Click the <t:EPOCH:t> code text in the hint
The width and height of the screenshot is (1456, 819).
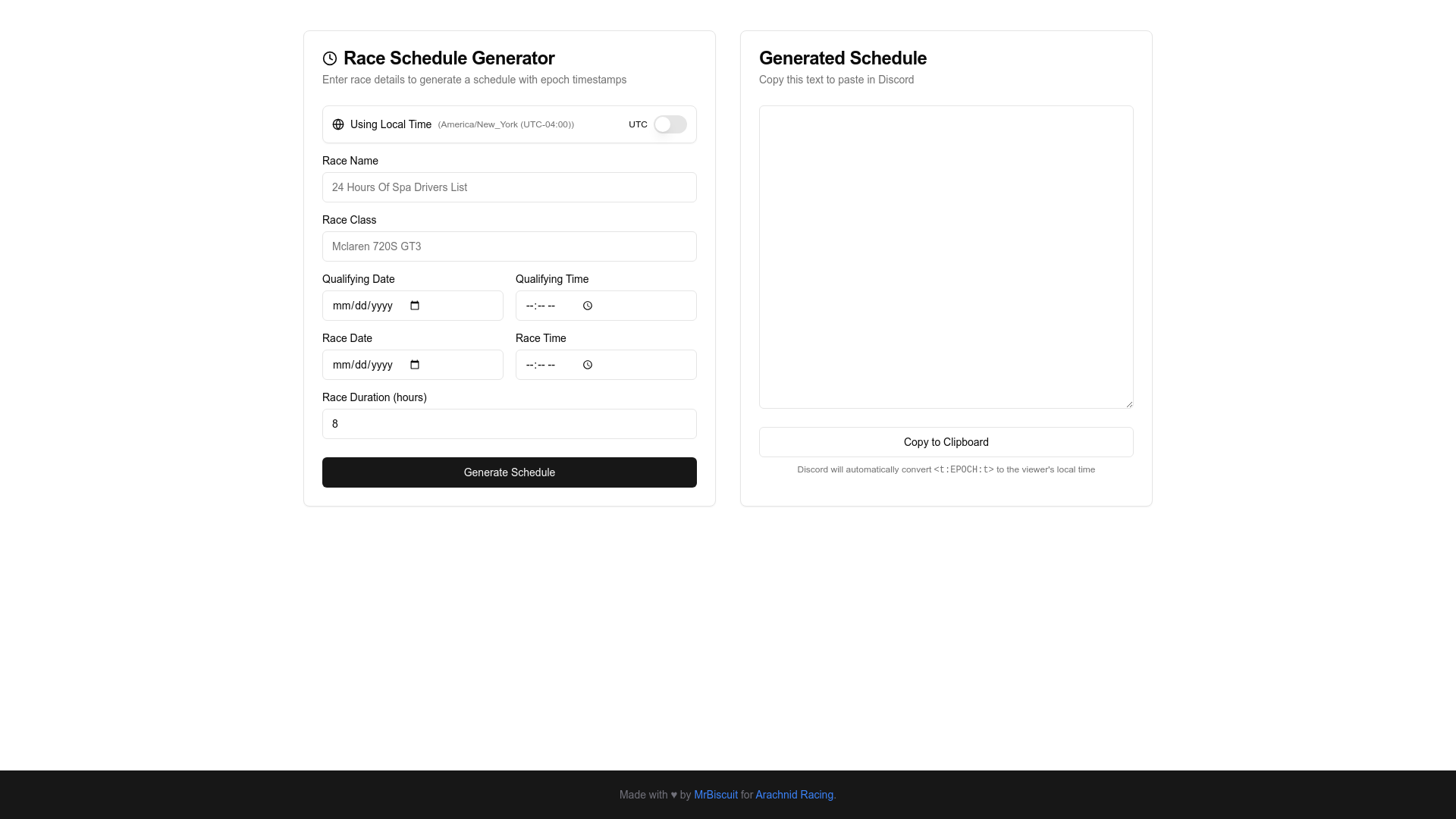click(x=964, y=469)
